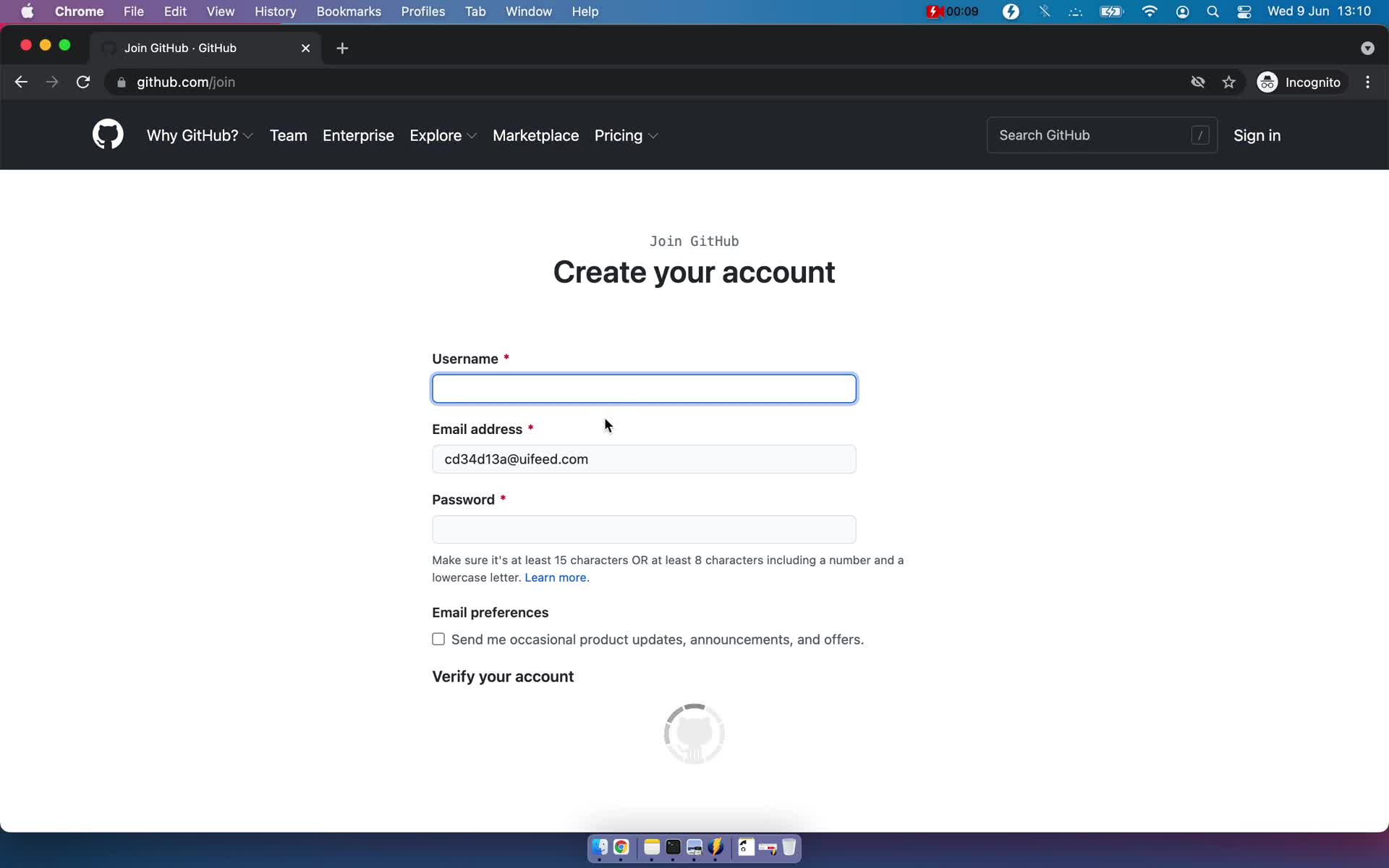Click the GitHub Octocat logo
The image size is (1389, 868).
click(108, 135)
